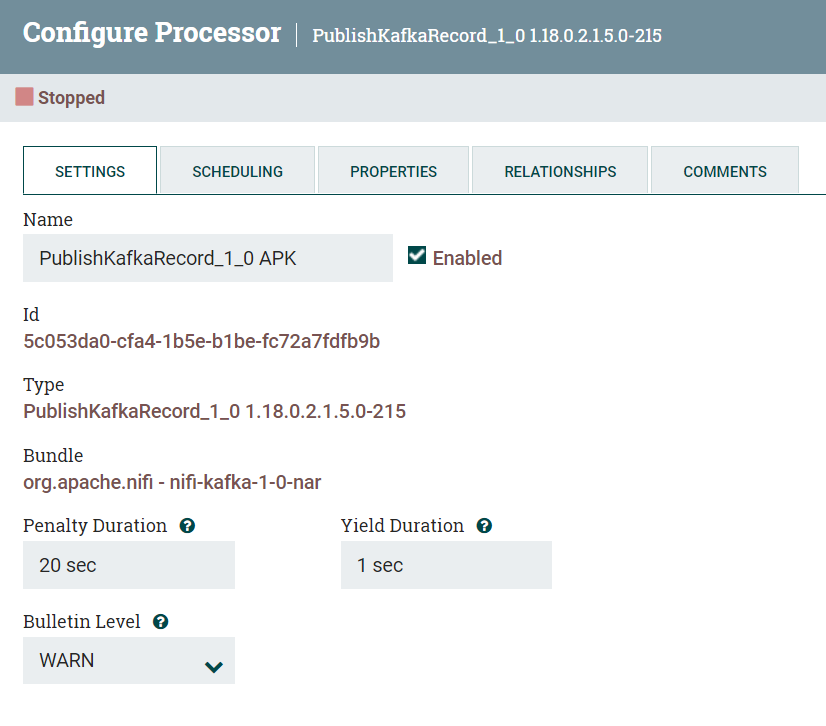The image size is (826, 726).
Task: Open the PROPERTIES tab
Action: click(393, 171)
